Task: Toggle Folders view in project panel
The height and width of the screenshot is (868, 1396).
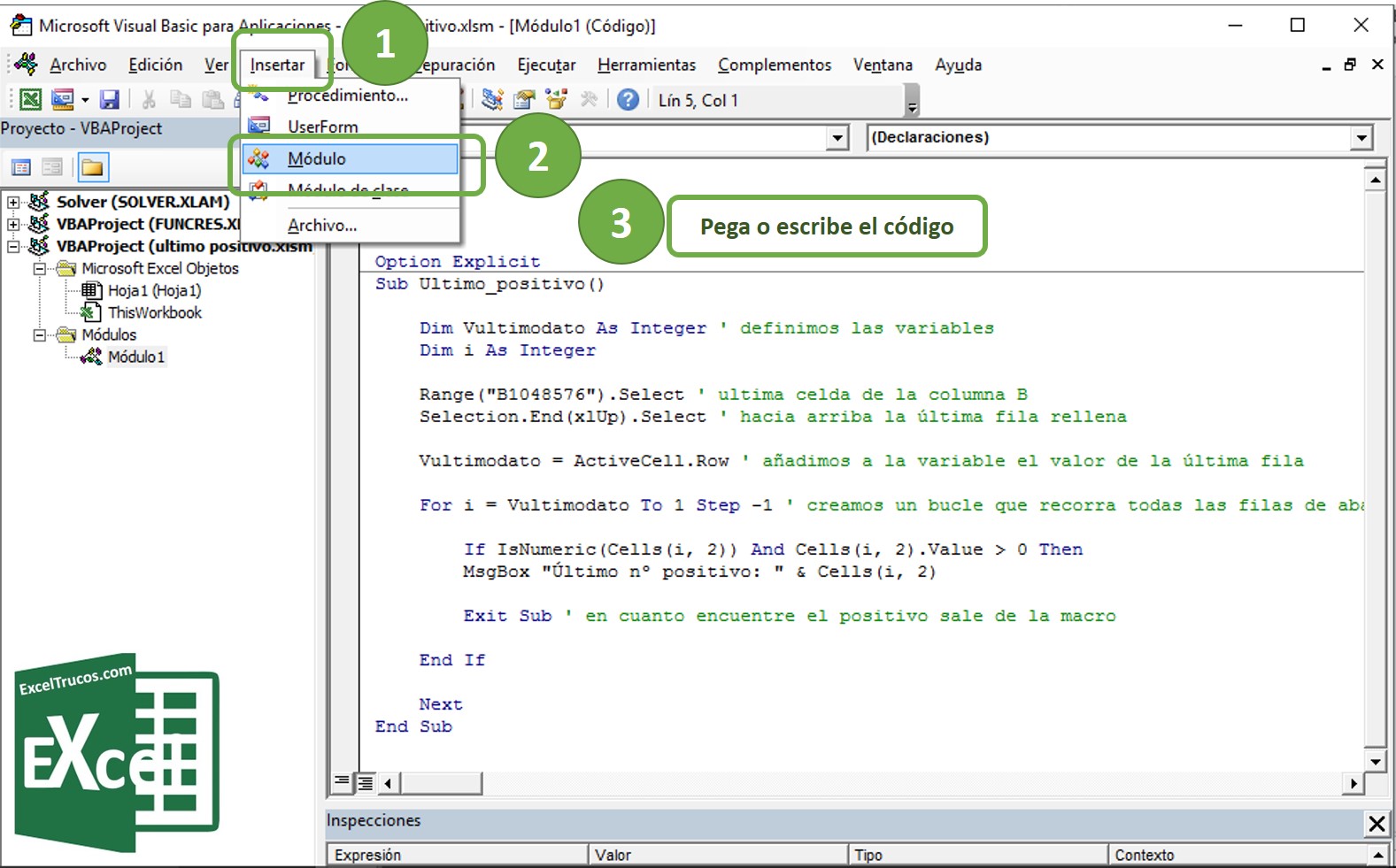Action: [x=93, y=167]
